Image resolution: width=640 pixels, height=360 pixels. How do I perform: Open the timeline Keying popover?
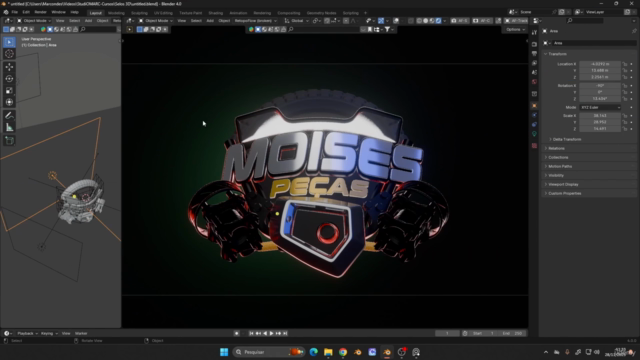coord(49,333)
